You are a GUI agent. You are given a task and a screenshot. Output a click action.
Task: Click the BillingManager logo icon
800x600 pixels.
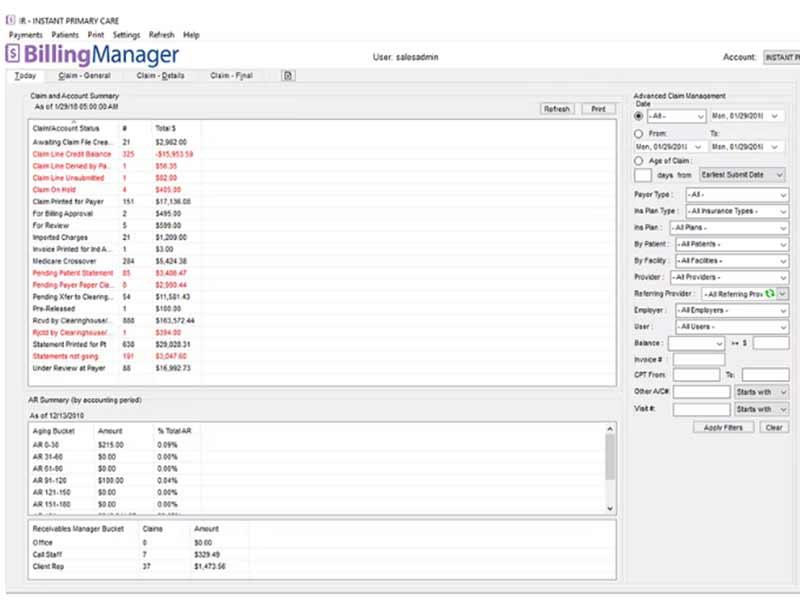13,54
